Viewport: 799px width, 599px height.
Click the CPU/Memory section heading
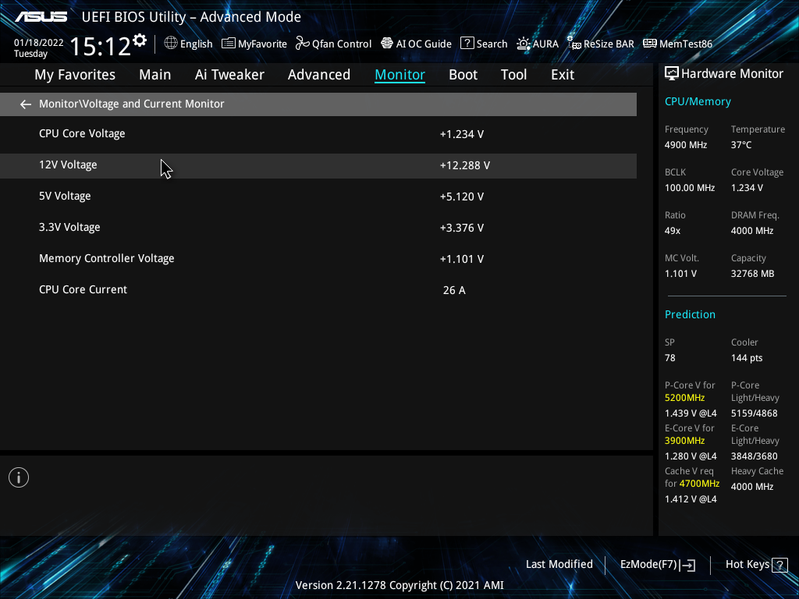698,101
